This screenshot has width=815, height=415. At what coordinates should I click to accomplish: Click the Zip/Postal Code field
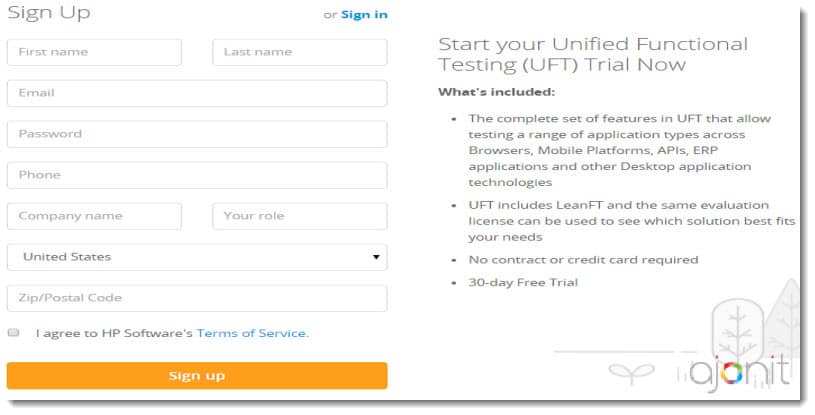pos(197,298)
